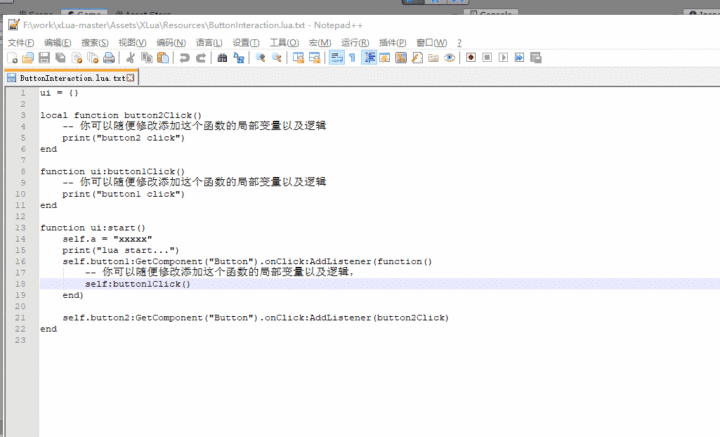
Task: Open the 搜索(S) menu
Action: (x=95, y=43)
